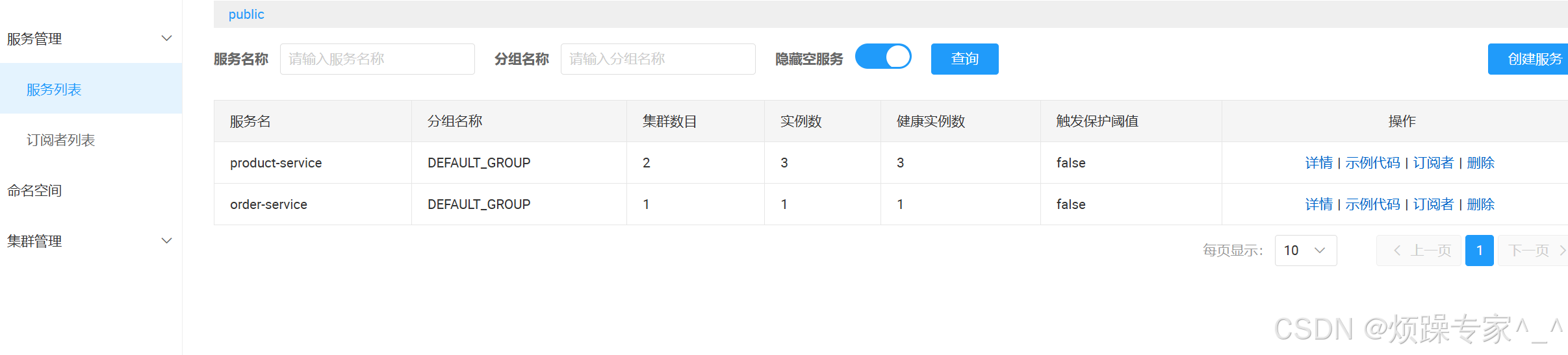Screen dimensions: 1568x355
Task: Open 示例代码 for order-service
Action: [1372, 204]
